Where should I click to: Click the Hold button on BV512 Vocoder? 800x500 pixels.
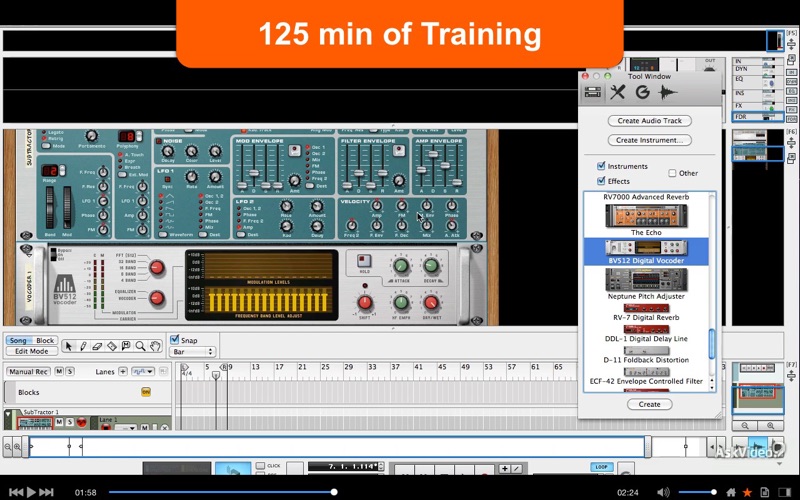click(x=364, y=261)
